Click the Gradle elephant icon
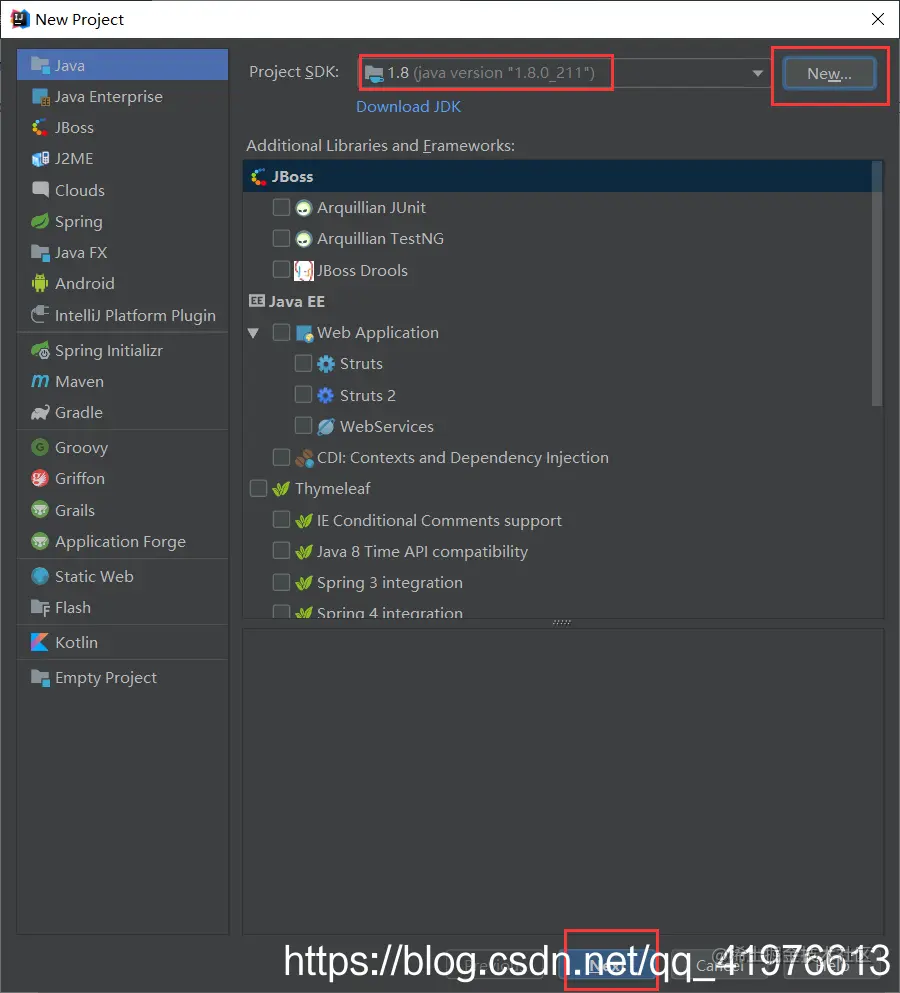Screen dimensions: 900x993 tap(40, 412)
